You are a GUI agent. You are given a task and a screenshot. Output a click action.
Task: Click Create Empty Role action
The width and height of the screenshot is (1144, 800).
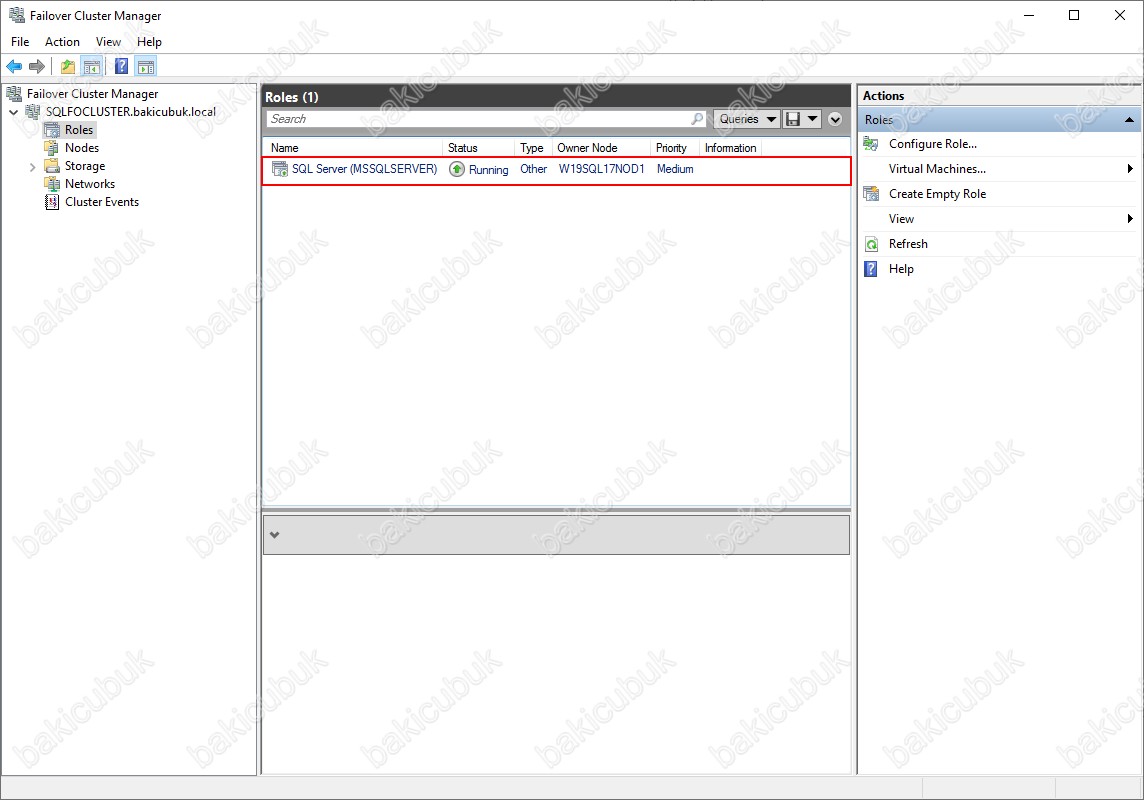pyautogui.click(x=937, y=193)
